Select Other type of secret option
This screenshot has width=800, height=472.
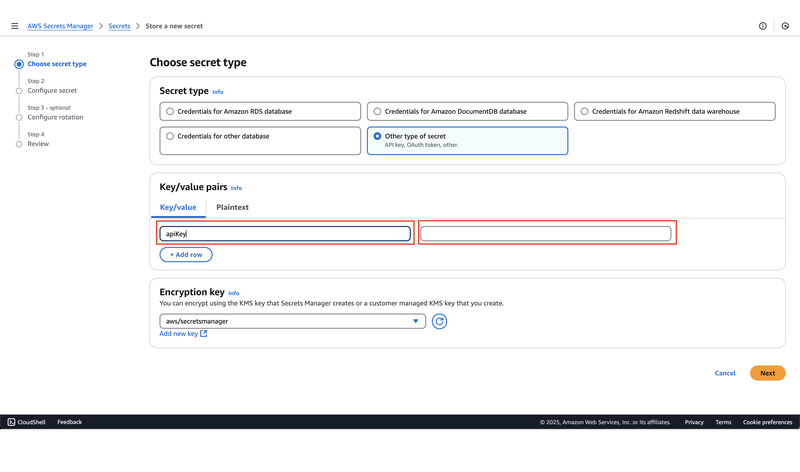pos(467,141)
